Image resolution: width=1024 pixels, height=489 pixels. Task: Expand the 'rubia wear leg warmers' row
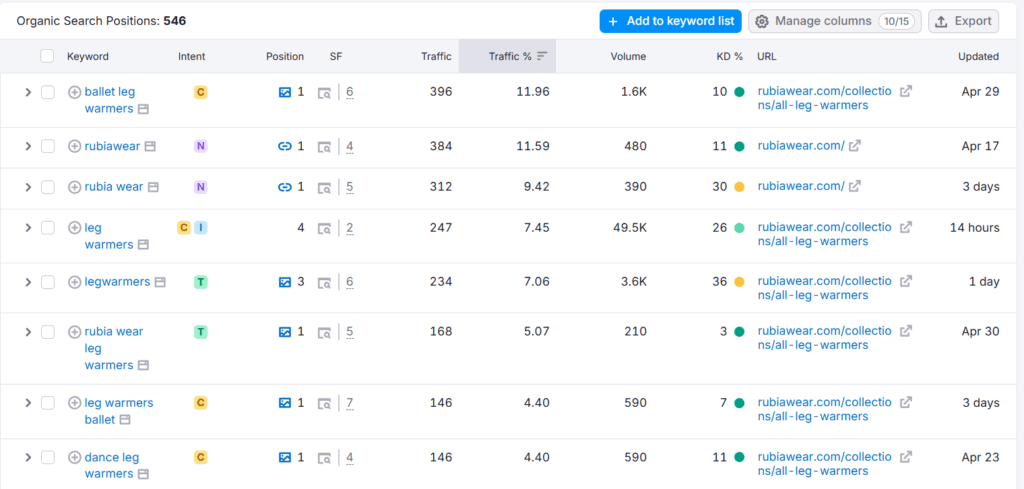tap(28, 332)
